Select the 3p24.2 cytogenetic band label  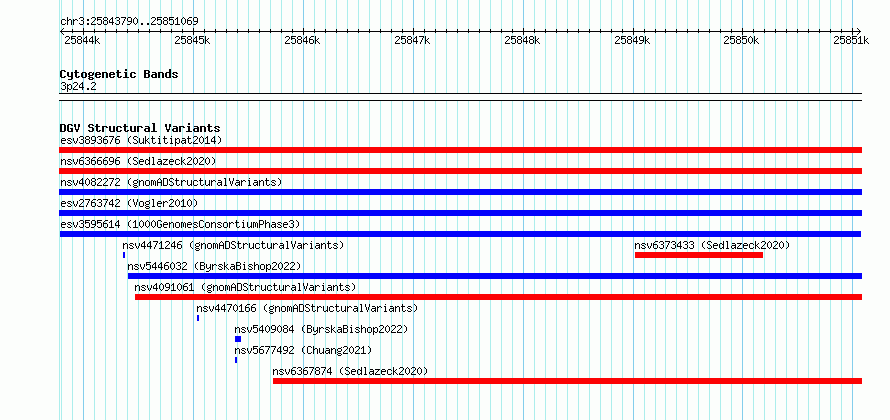[78, 86]
